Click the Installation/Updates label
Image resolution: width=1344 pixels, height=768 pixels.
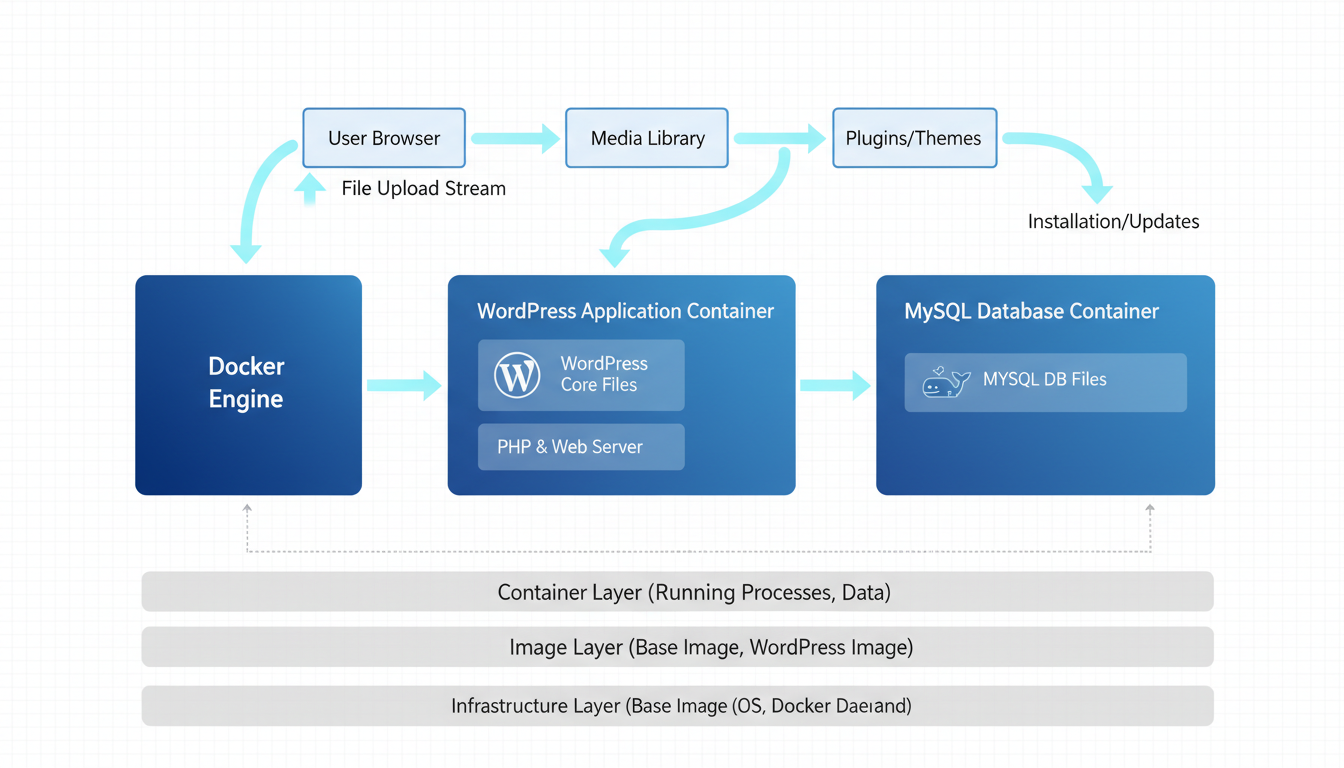(x=1113, y=221)
